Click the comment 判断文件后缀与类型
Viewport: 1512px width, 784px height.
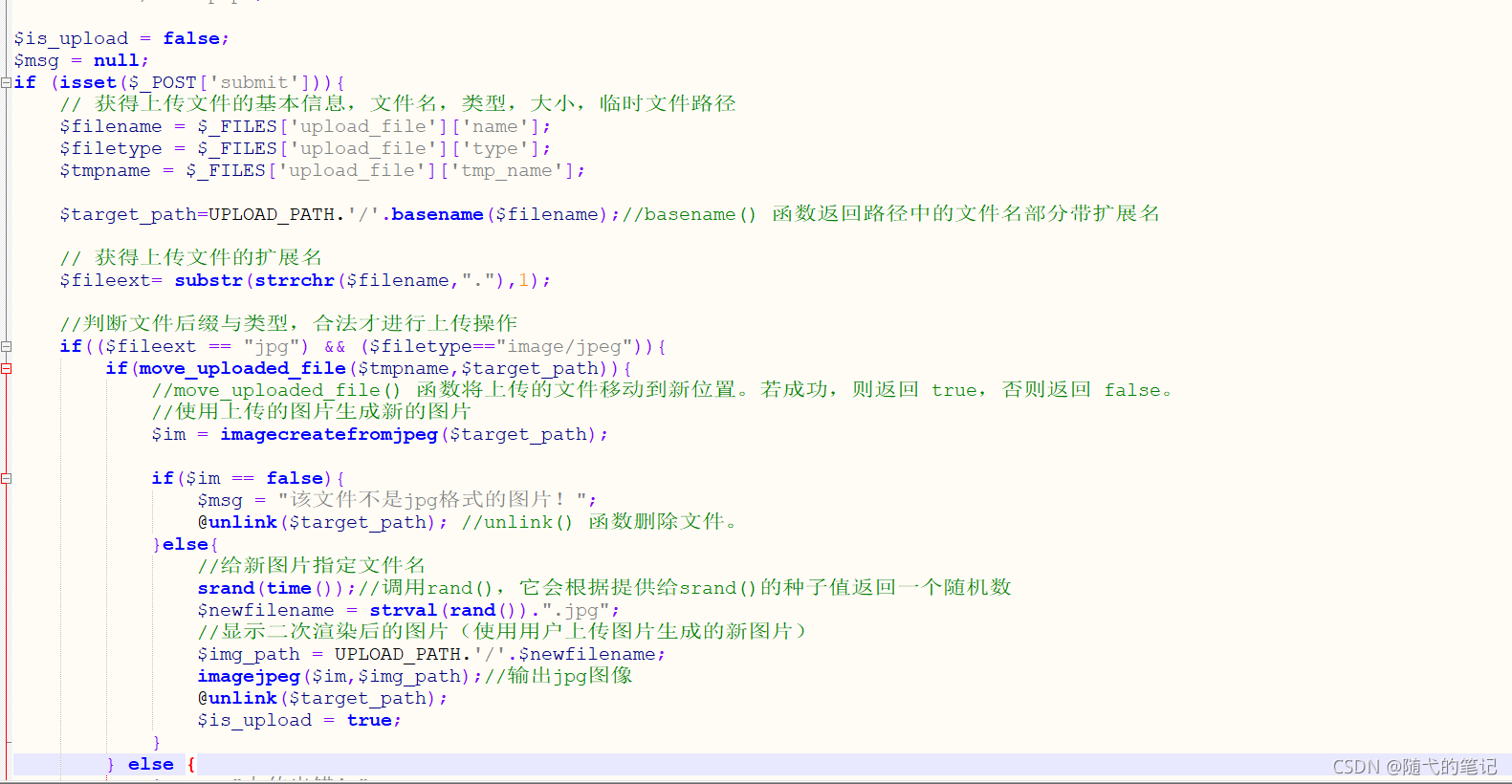(x=289, y=323)
